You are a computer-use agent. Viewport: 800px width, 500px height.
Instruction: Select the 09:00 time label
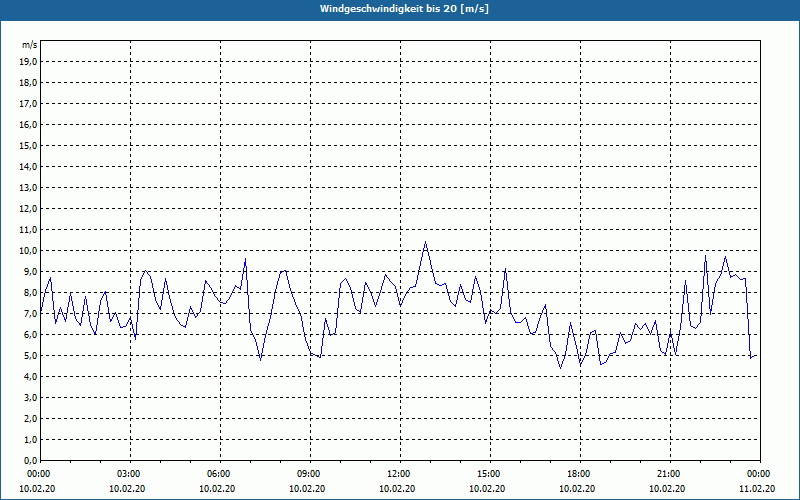click(x=310, y=474)
